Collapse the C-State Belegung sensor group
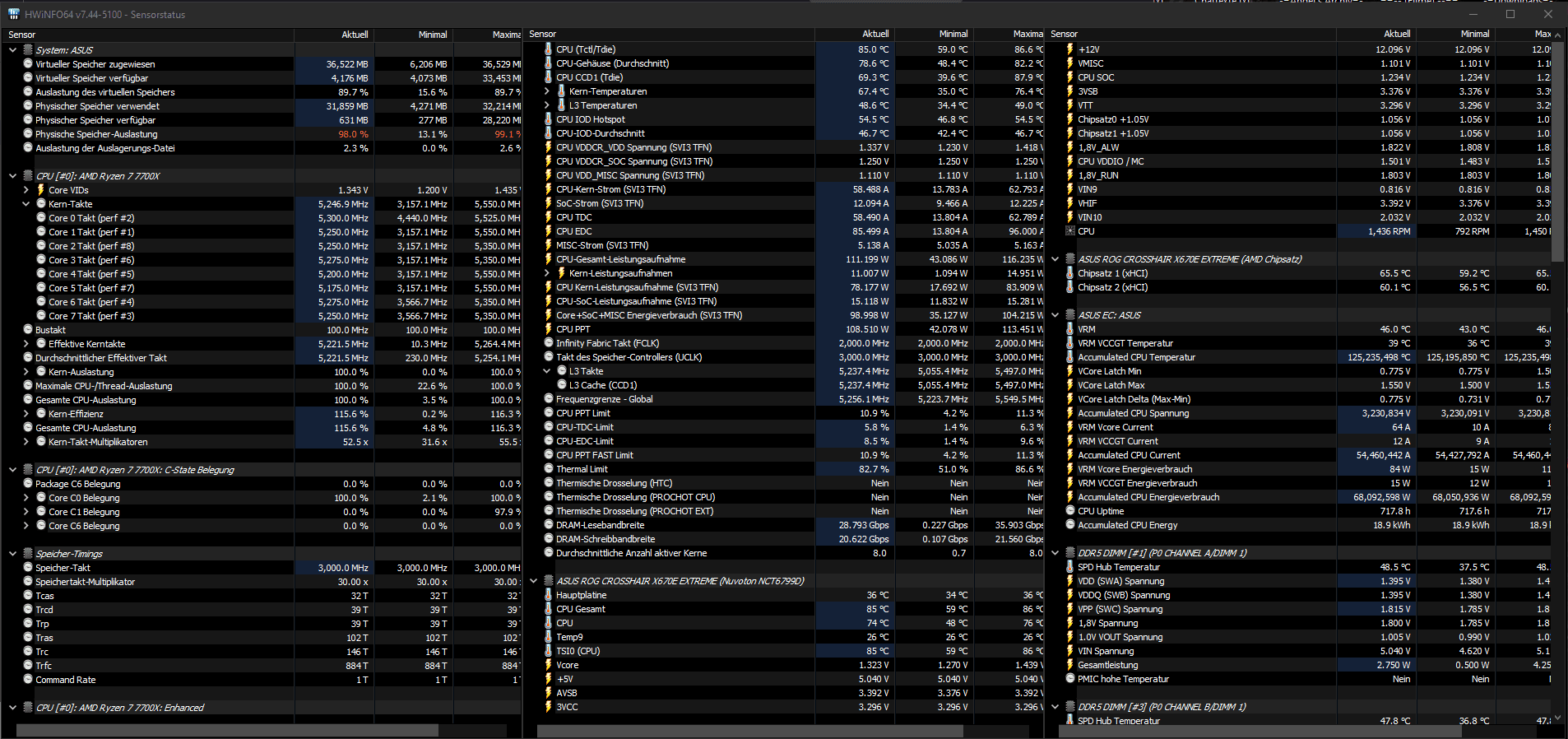The height and width of the screenshot is (739, 1568). [x=12, y=470]
